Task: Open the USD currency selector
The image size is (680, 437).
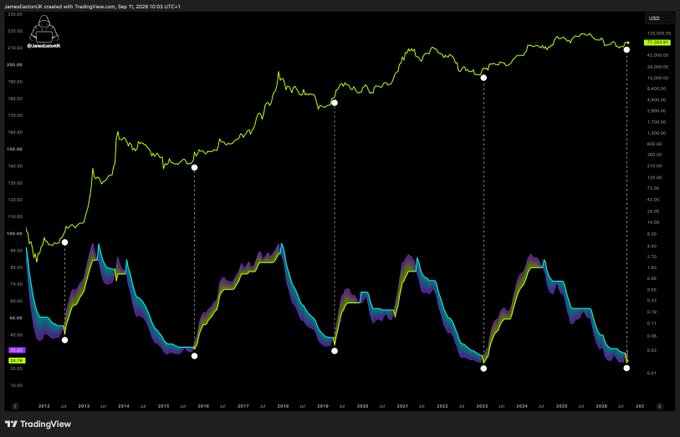Action: pyautogui.click(x=659, y=18)
